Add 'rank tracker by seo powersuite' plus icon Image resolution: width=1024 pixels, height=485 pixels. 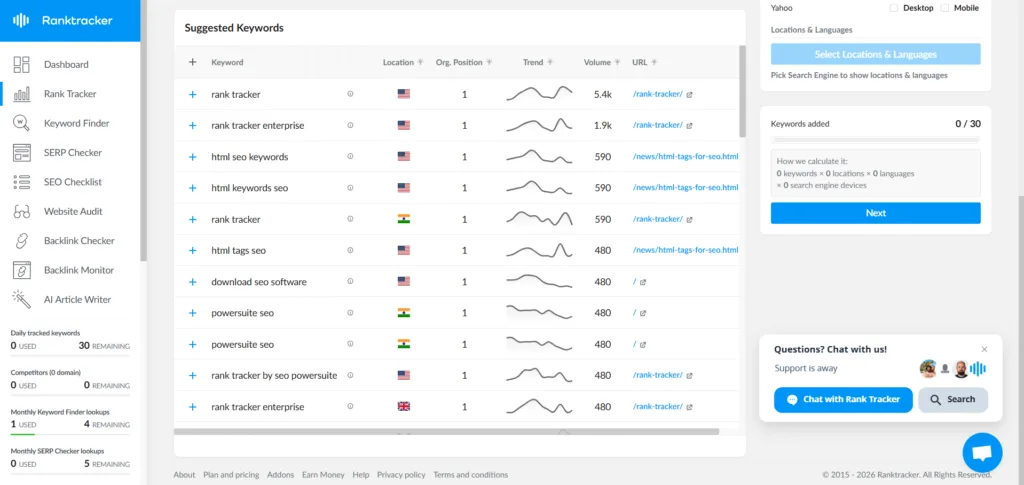coord(192,376)
